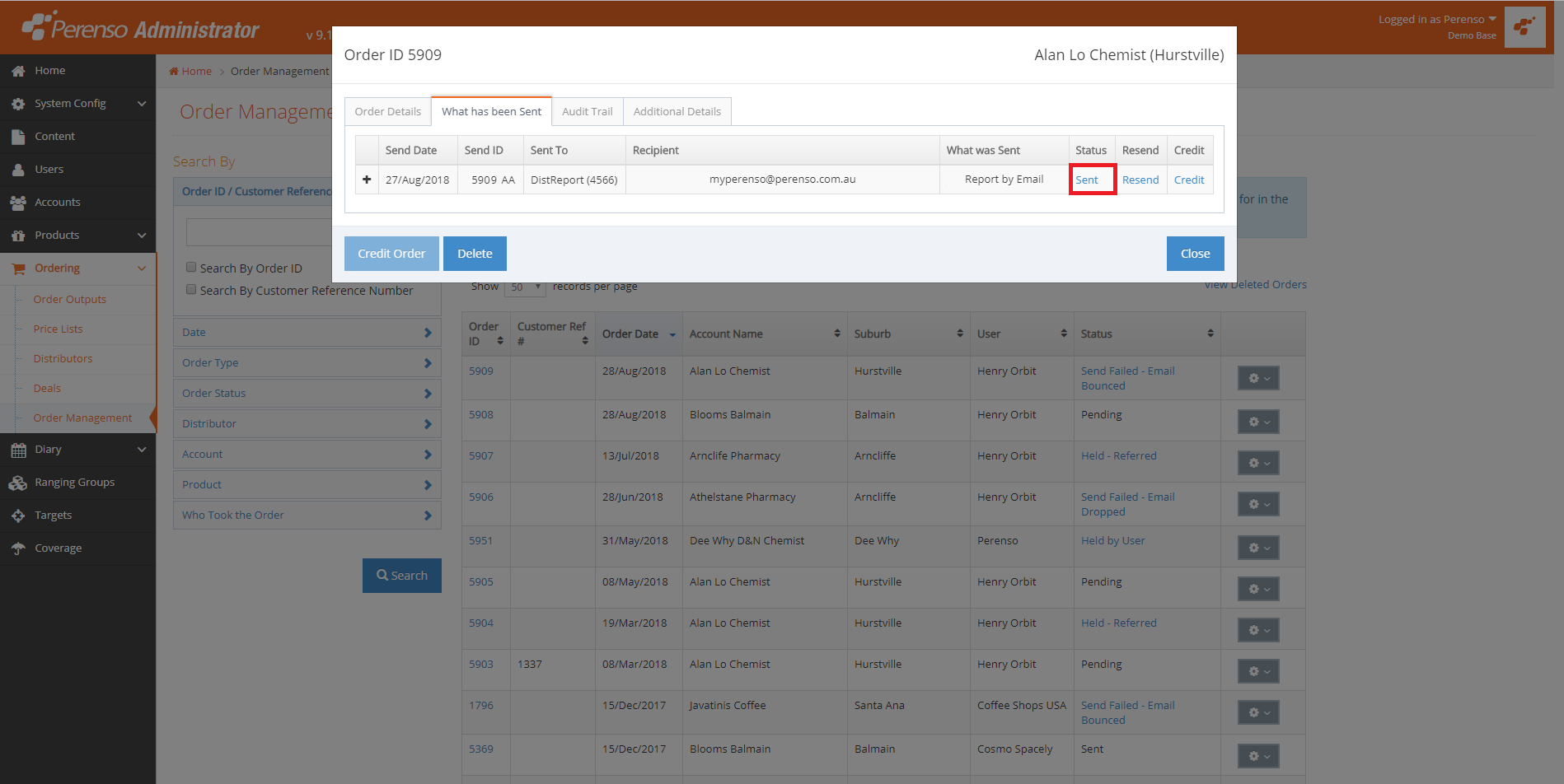This screenshot has width=1564, height=784.
Task: Click the System Config gear icon
Action: (18, 104)
